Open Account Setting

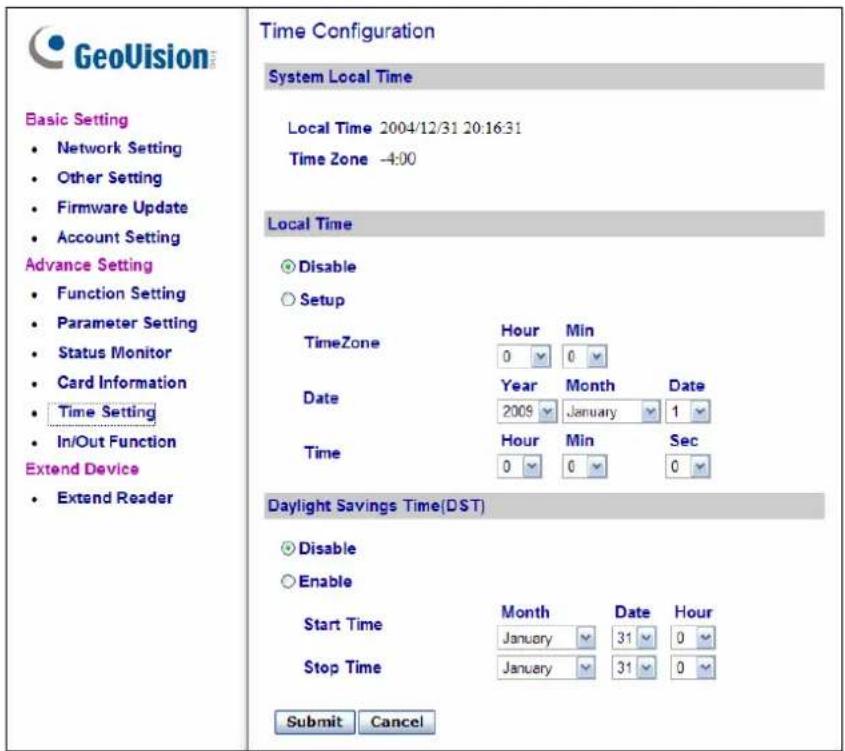119,237
